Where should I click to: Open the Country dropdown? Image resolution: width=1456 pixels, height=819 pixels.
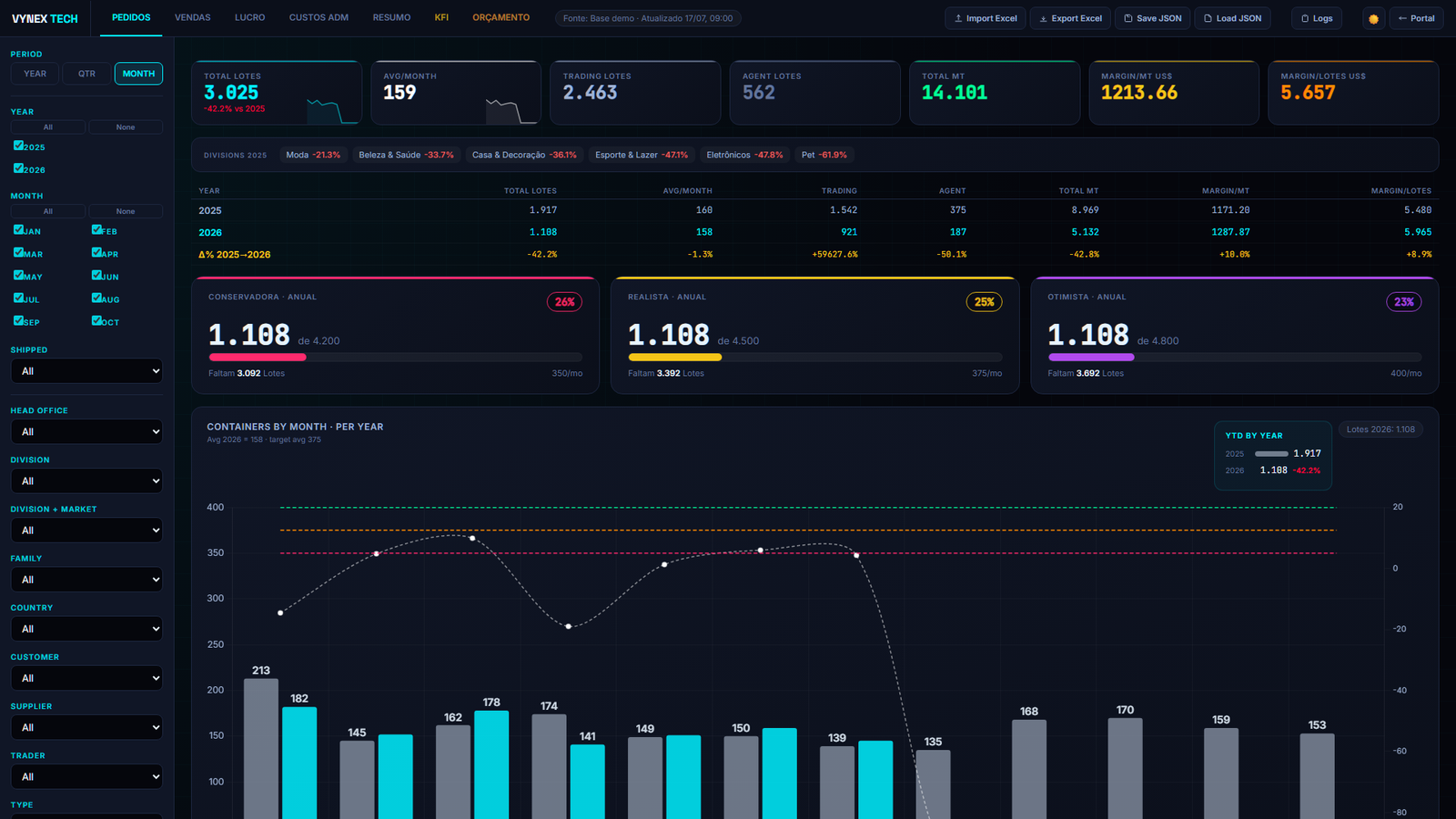86,629
